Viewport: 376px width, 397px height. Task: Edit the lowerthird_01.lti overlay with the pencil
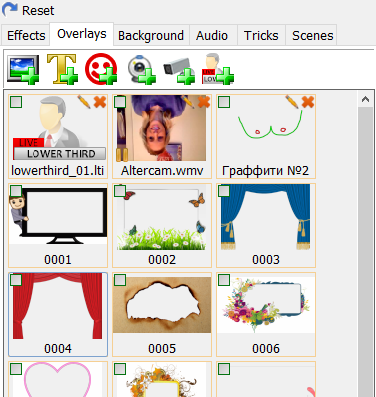pyautogui.click(x=84, y=102)
